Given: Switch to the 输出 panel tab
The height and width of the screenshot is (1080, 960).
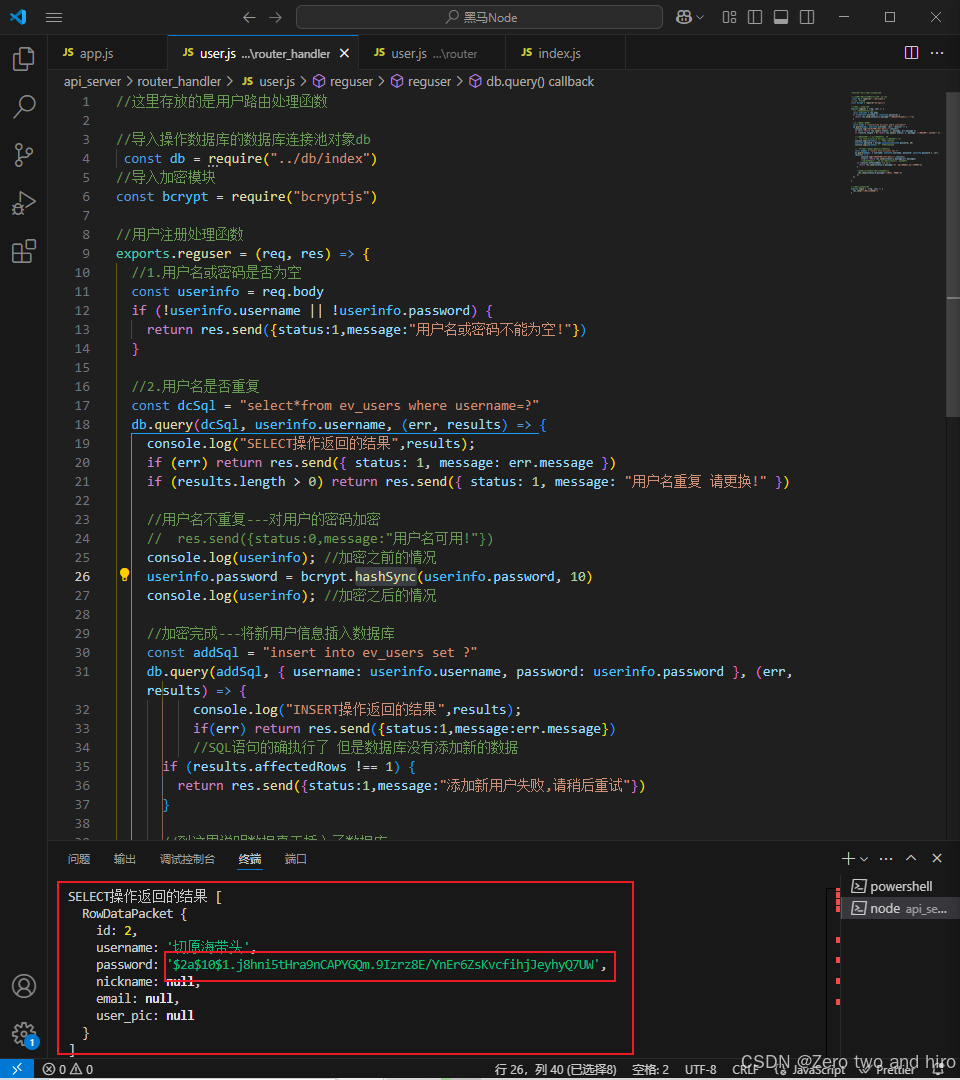Looking at the screenshot, I should 124,858.
